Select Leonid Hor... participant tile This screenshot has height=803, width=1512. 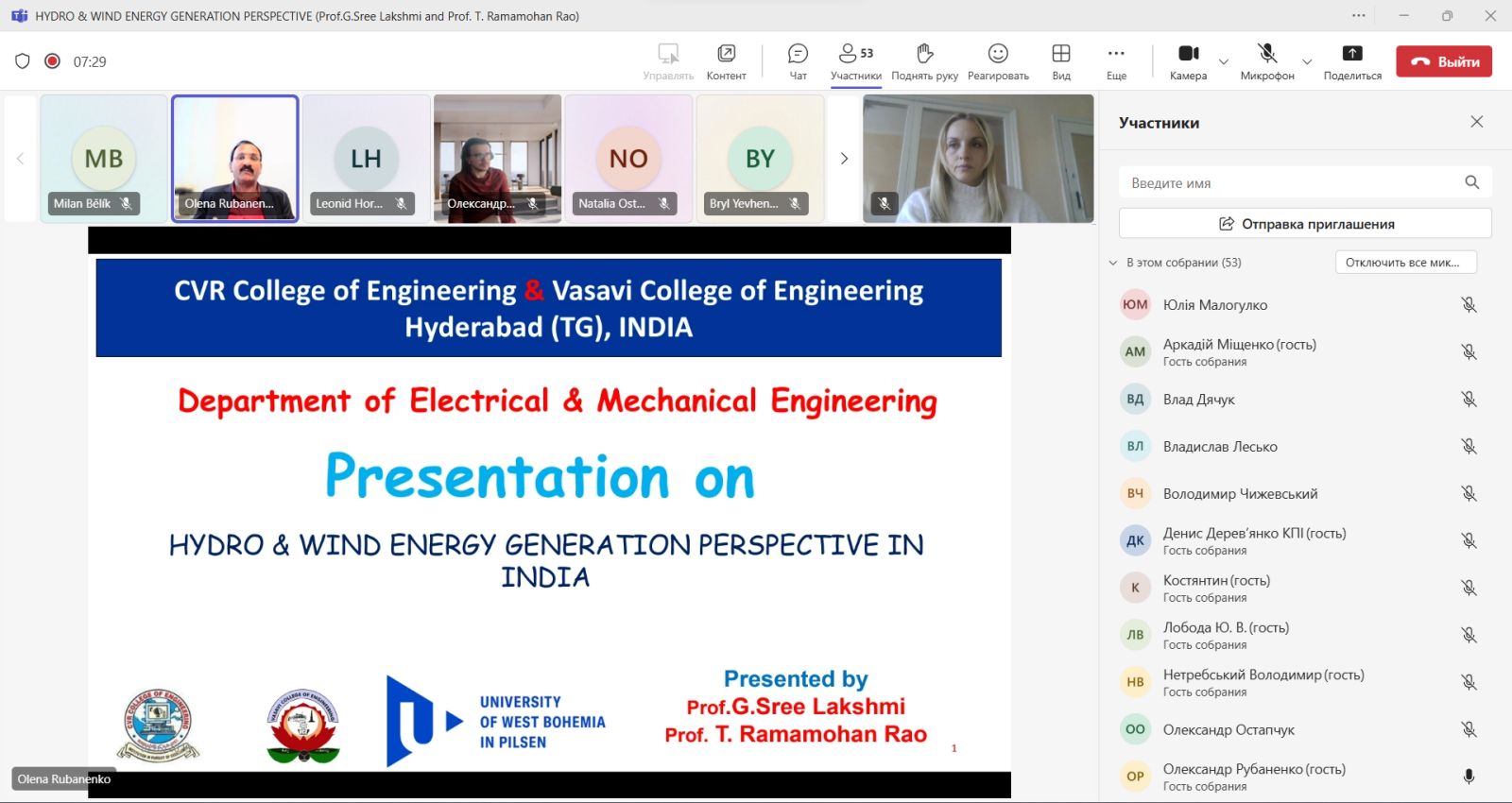click(x=366, y=159)
